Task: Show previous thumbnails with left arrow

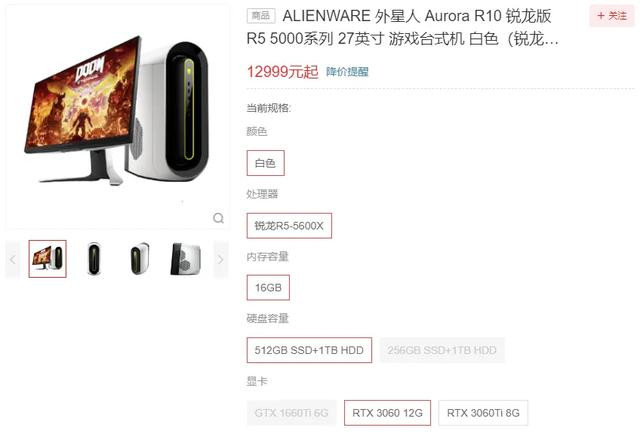Action: pyautogui.click(x=13, y=259)
